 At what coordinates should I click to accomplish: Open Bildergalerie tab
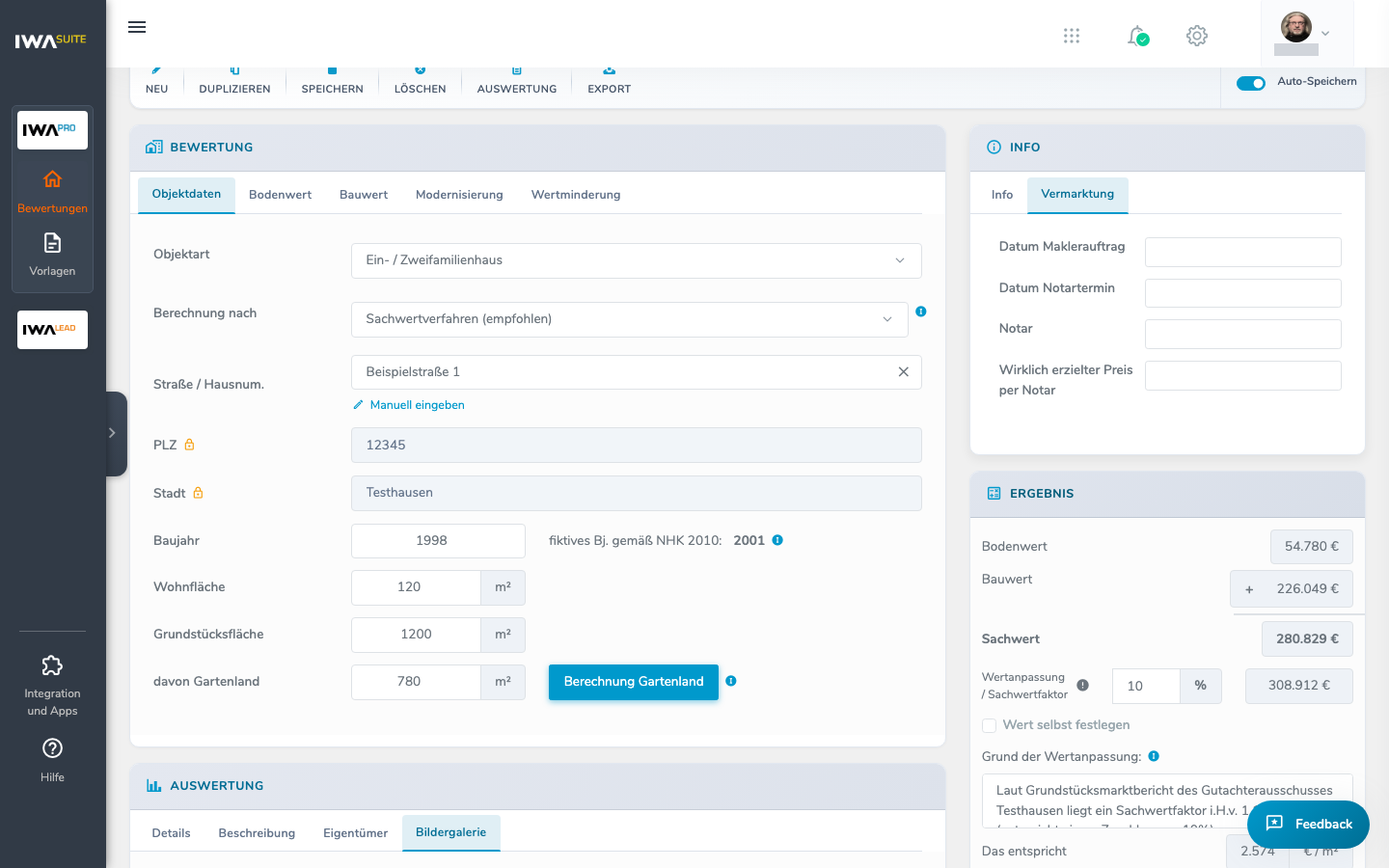(450, 832)
